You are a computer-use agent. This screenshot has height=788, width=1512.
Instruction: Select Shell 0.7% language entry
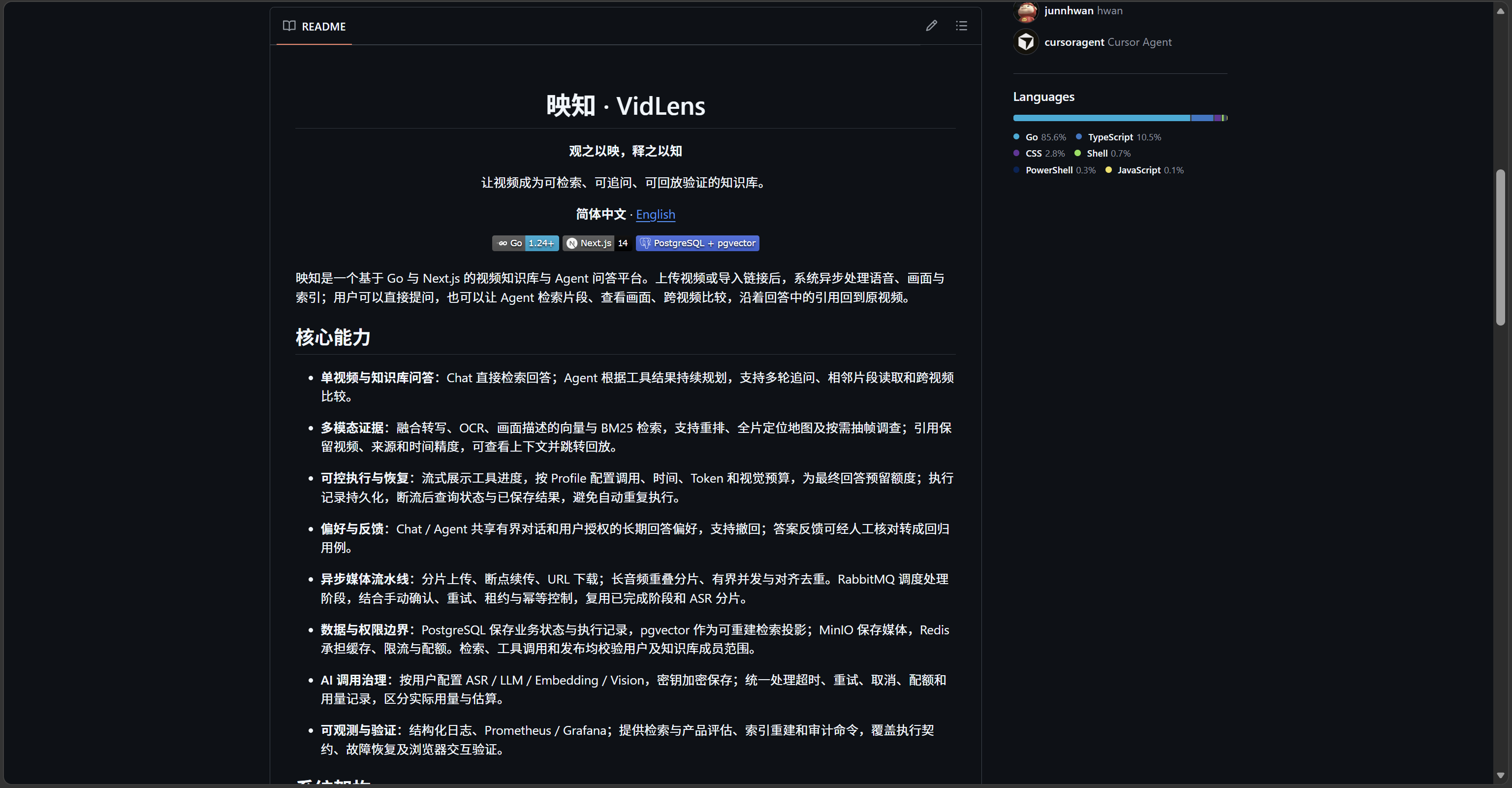(1102, 153)
